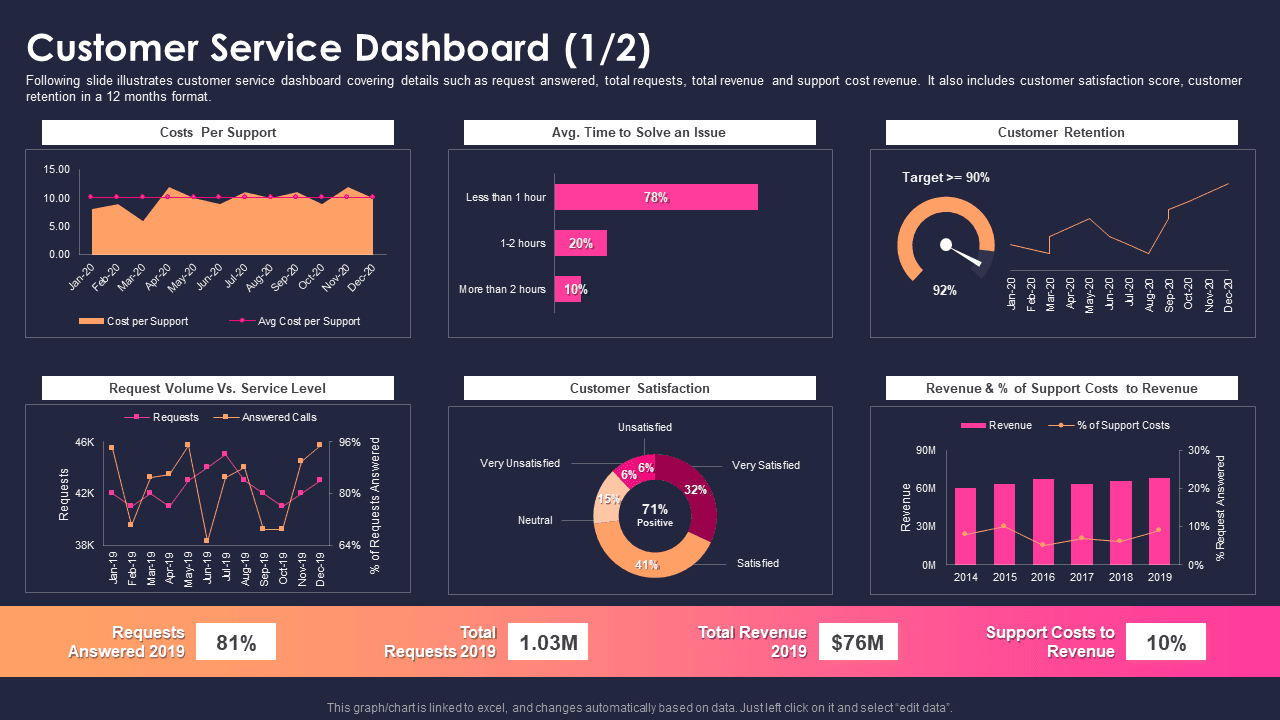
Task: Click the retention gauge dial
Action: coord(946,239)
